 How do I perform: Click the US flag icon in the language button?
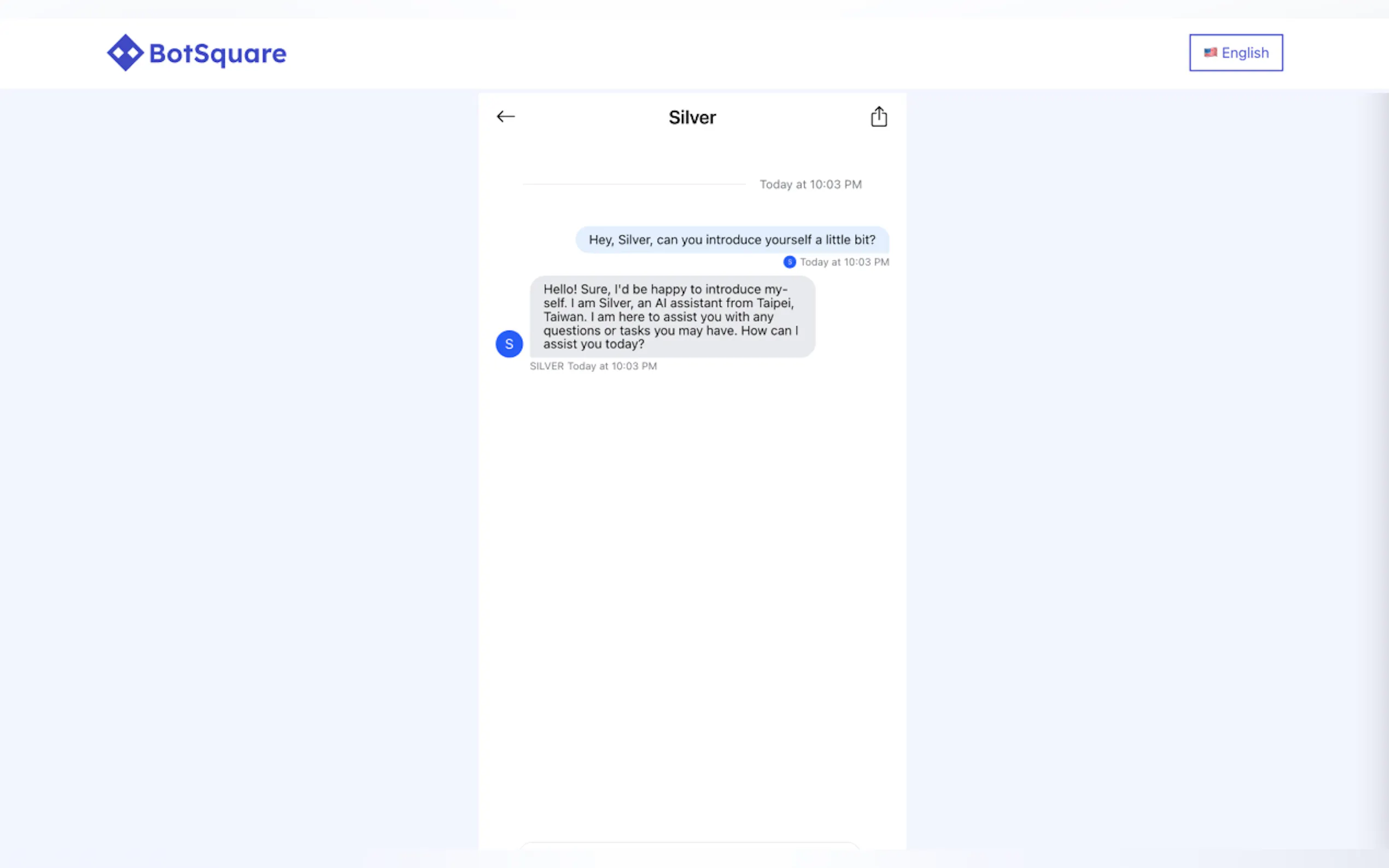[x=1210, y=52]
